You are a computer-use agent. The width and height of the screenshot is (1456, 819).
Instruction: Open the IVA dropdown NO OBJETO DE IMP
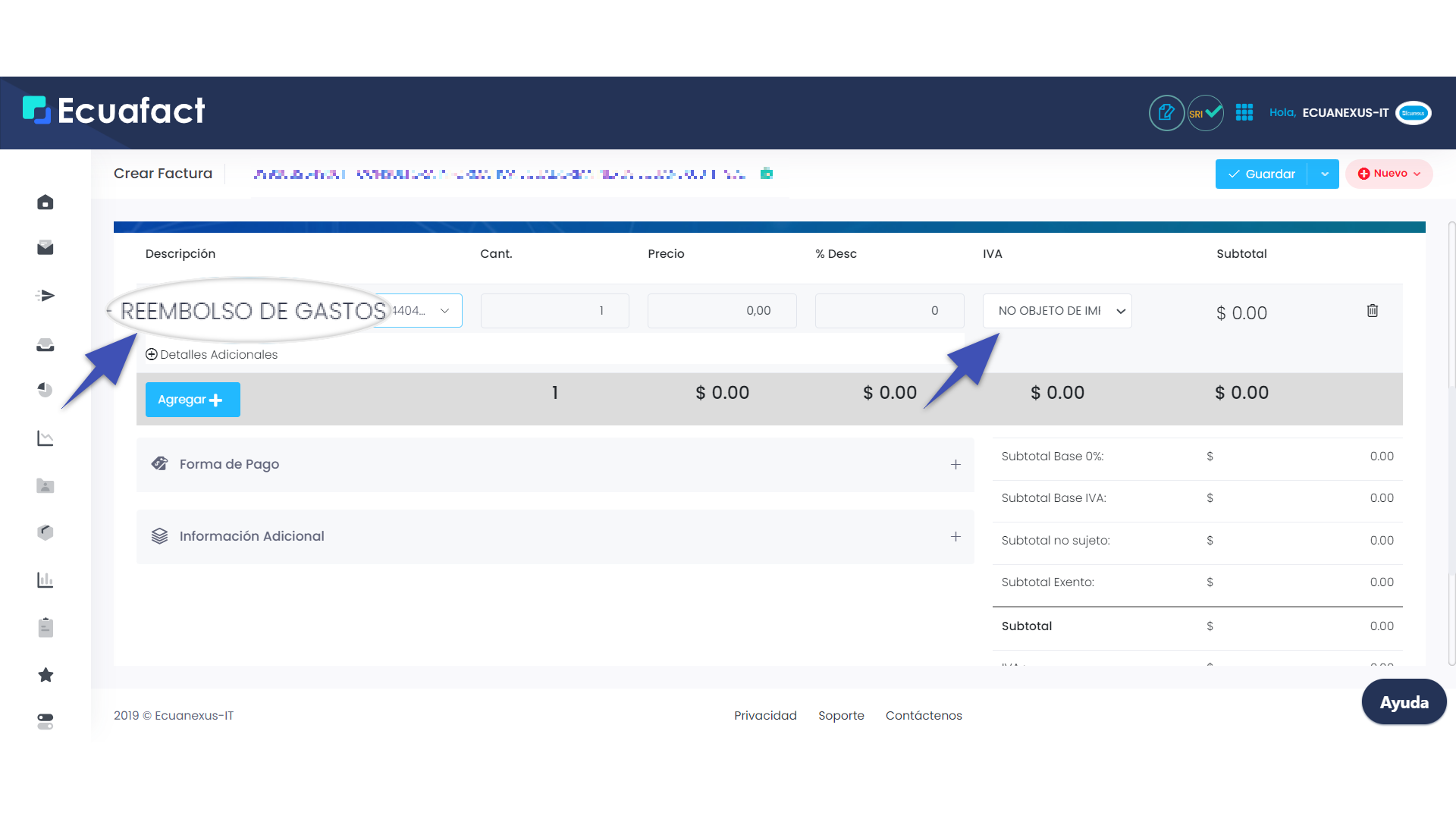tap(1057, 311)
